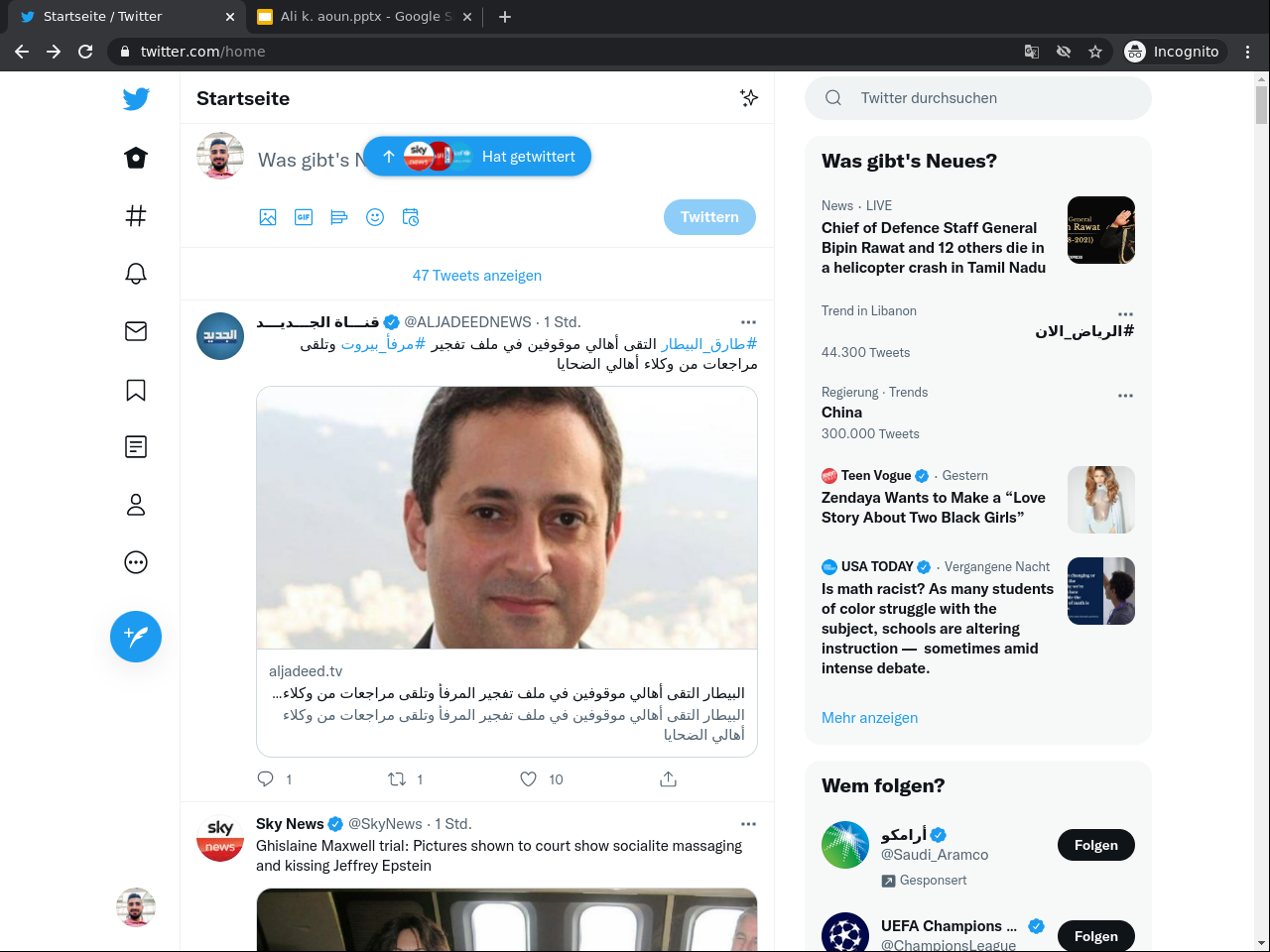
Task: Open account switcher avatar at sidebar bottom
Action: tap(136, 907)
